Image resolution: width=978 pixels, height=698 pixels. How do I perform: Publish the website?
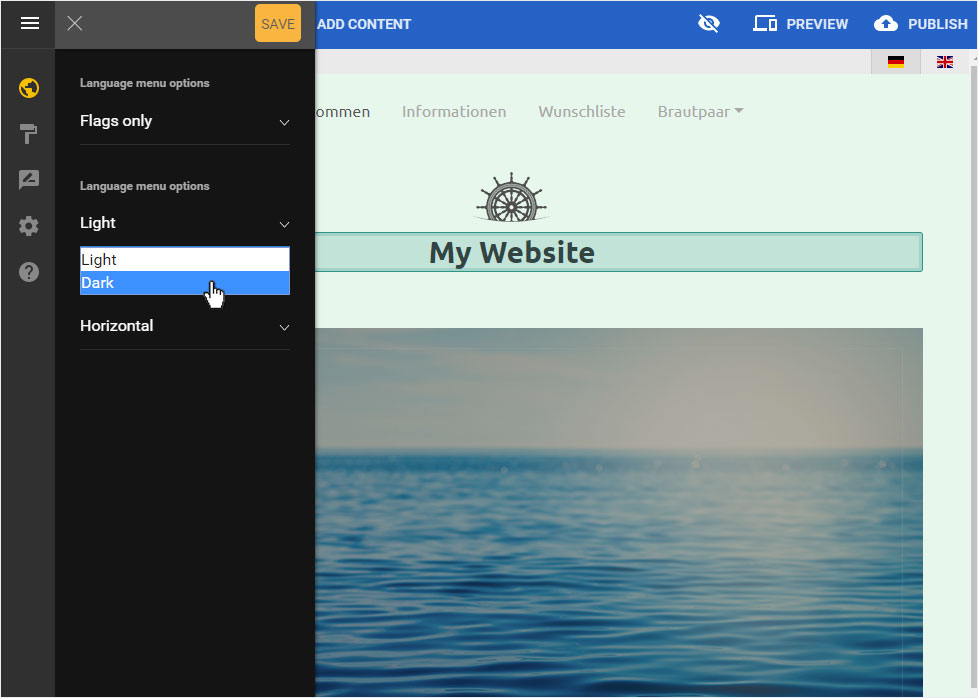(x=920, y=24)
